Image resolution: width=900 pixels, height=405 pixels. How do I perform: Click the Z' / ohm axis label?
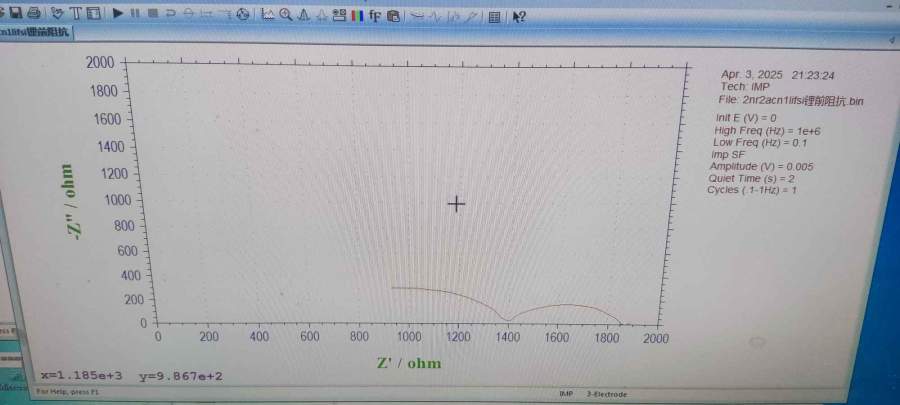point(408,360)
